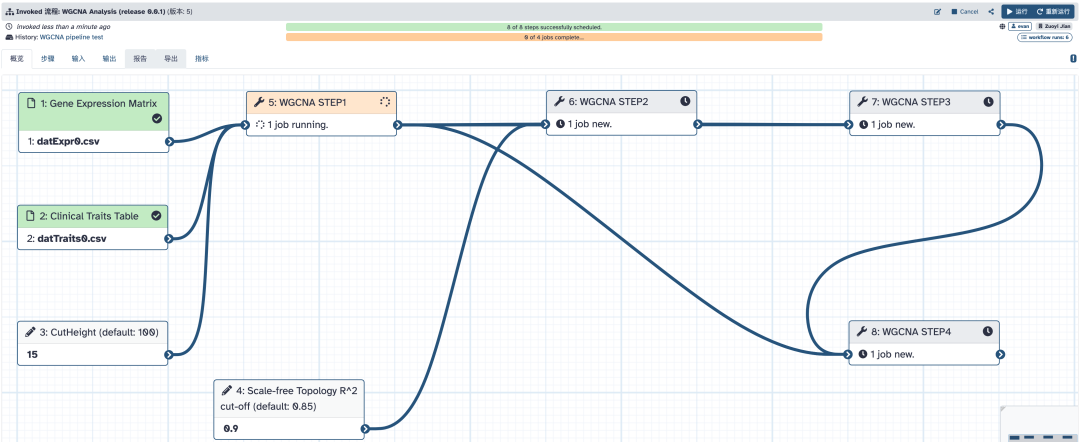
Task: Click the WGCNA STEP3 clock status icon
Action: [988, 102]
